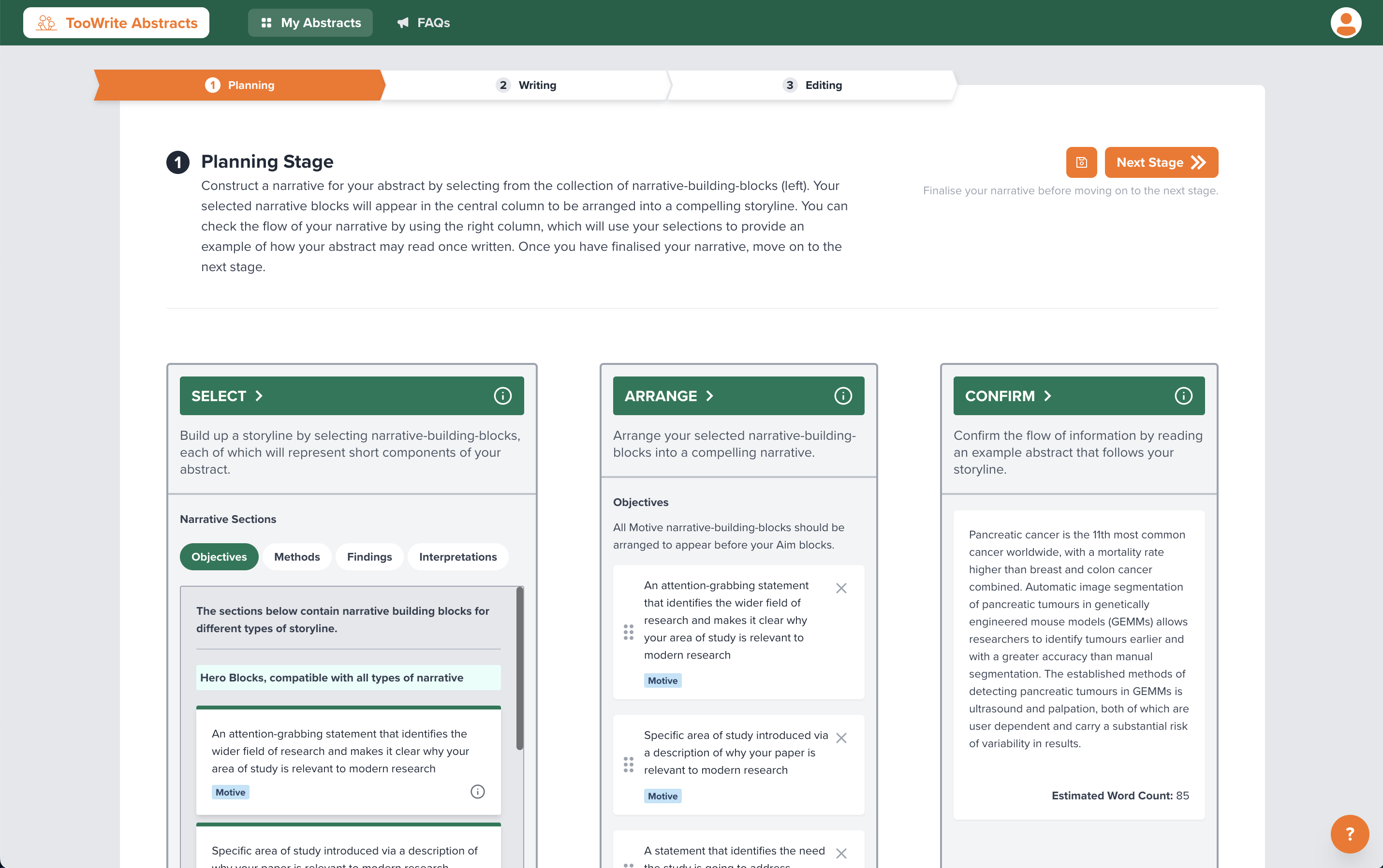
Task: Open My Abstracts page
Action: (x=310, y=23)
